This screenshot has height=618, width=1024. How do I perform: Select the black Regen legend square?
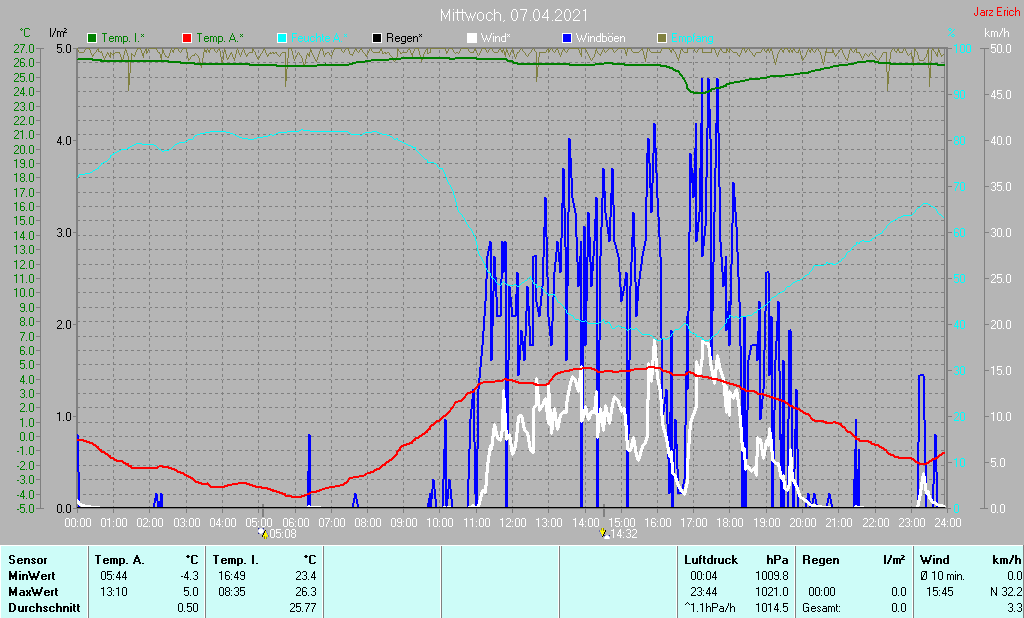coord(376,38)
